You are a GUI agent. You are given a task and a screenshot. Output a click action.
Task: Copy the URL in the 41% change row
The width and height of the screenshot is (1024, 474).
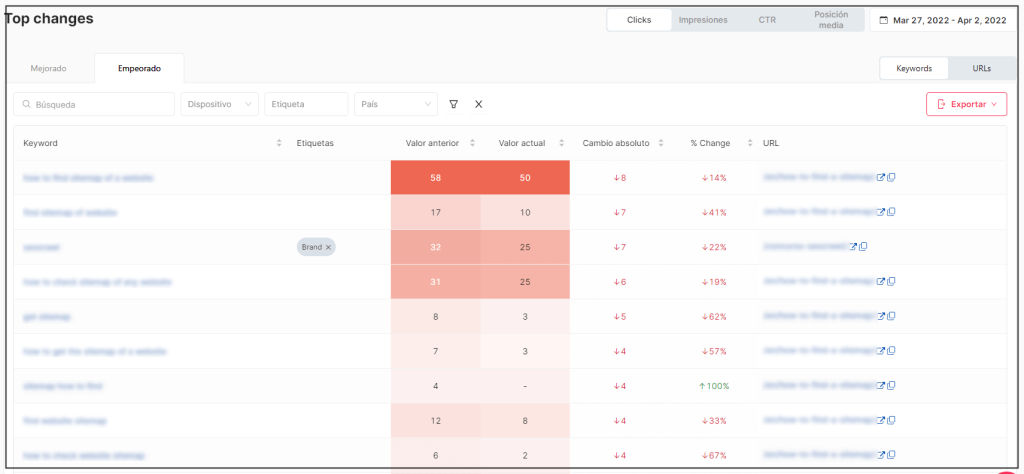(x=891, y=212)
